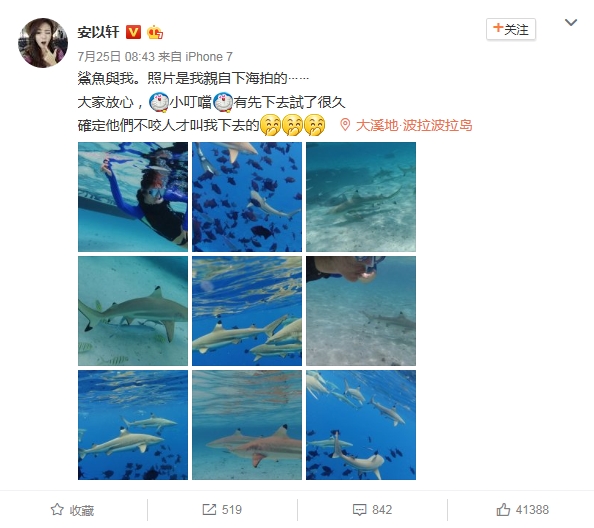594x528 pixels.
Task: Open the bottom-right photo of many sharks
Action: (361, 425)
